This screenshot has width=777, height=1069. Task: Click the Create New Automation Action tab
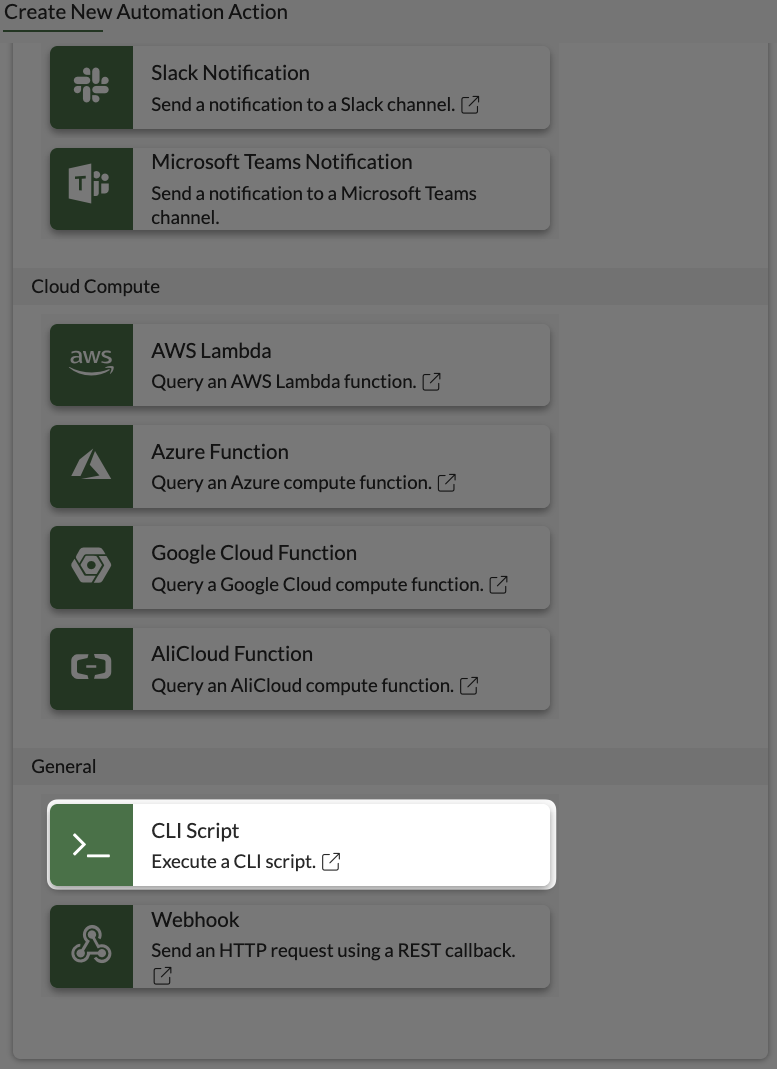tap(146, 13)
